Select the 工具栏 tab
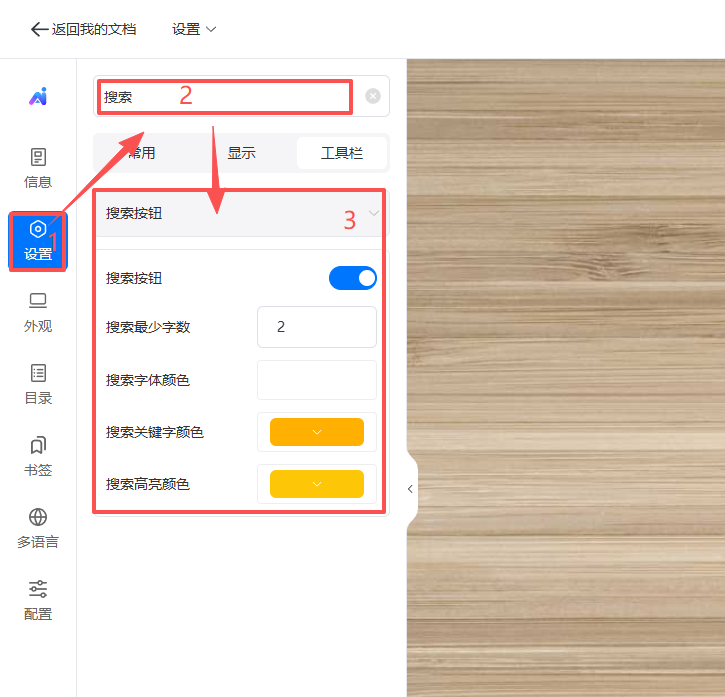Viewport: 725px width, 697px height. (341, 153)
